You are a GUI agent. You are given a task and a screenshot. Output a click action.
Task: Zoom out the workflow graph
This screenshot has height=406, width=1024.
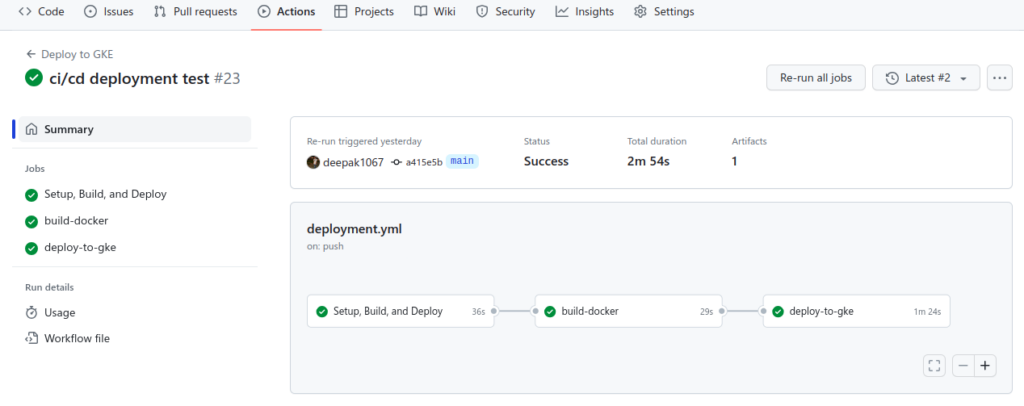click(x=964, y=366)
